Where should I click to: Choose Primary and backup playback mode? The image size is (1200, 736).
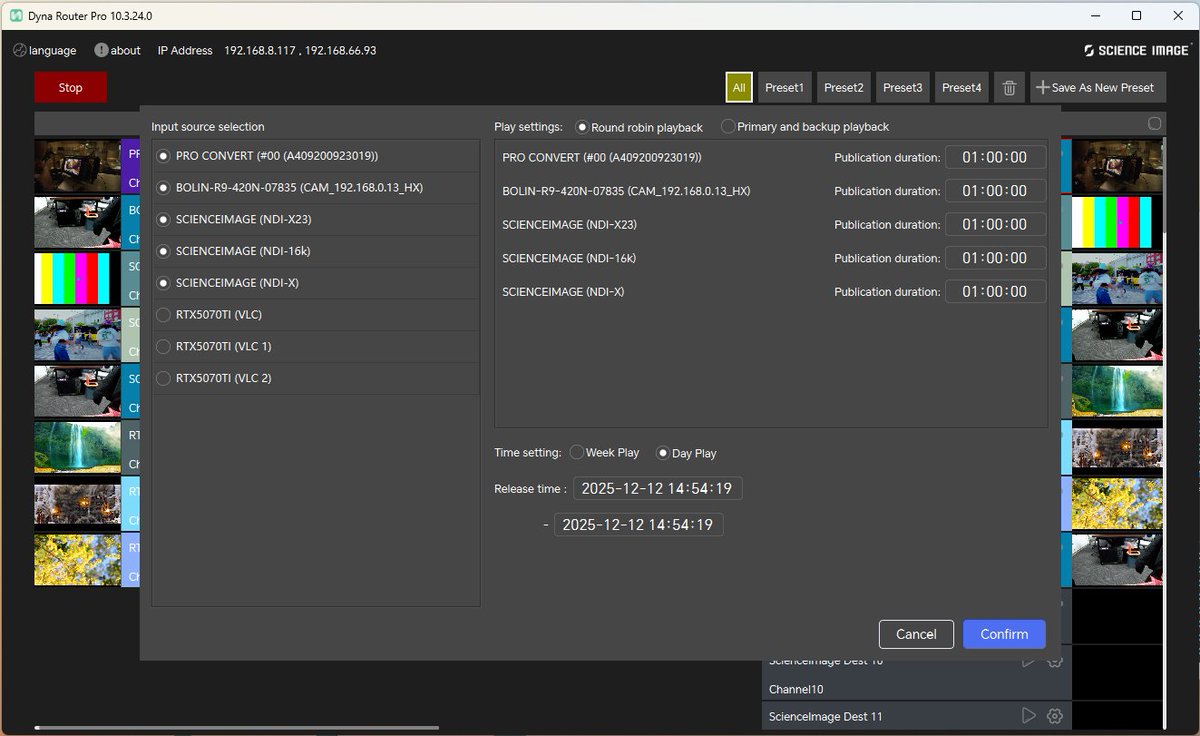pyautogui.click(x=728, y=127)
